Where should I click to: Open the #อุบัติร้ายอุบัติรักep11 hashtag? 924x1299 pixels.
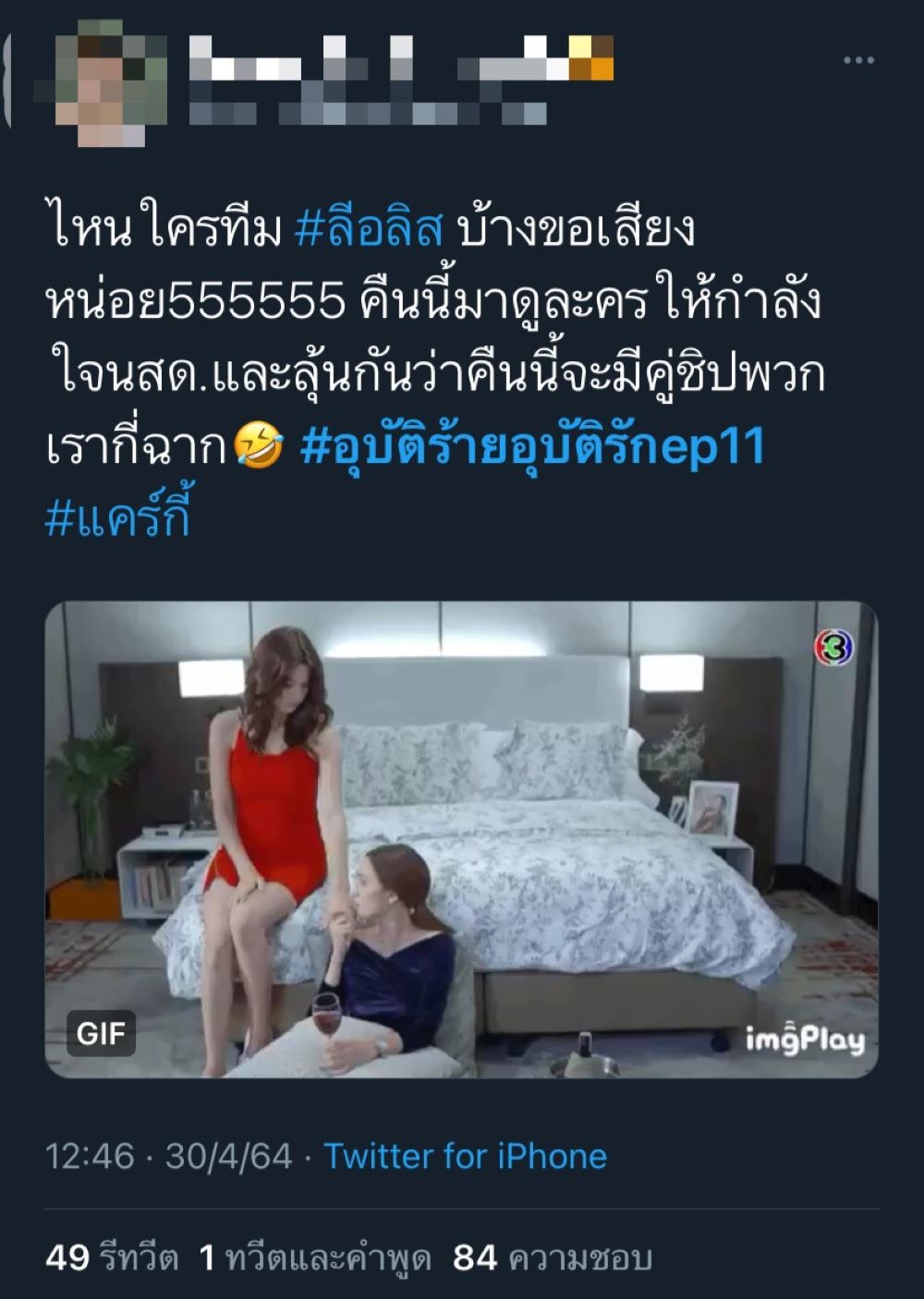534,448
